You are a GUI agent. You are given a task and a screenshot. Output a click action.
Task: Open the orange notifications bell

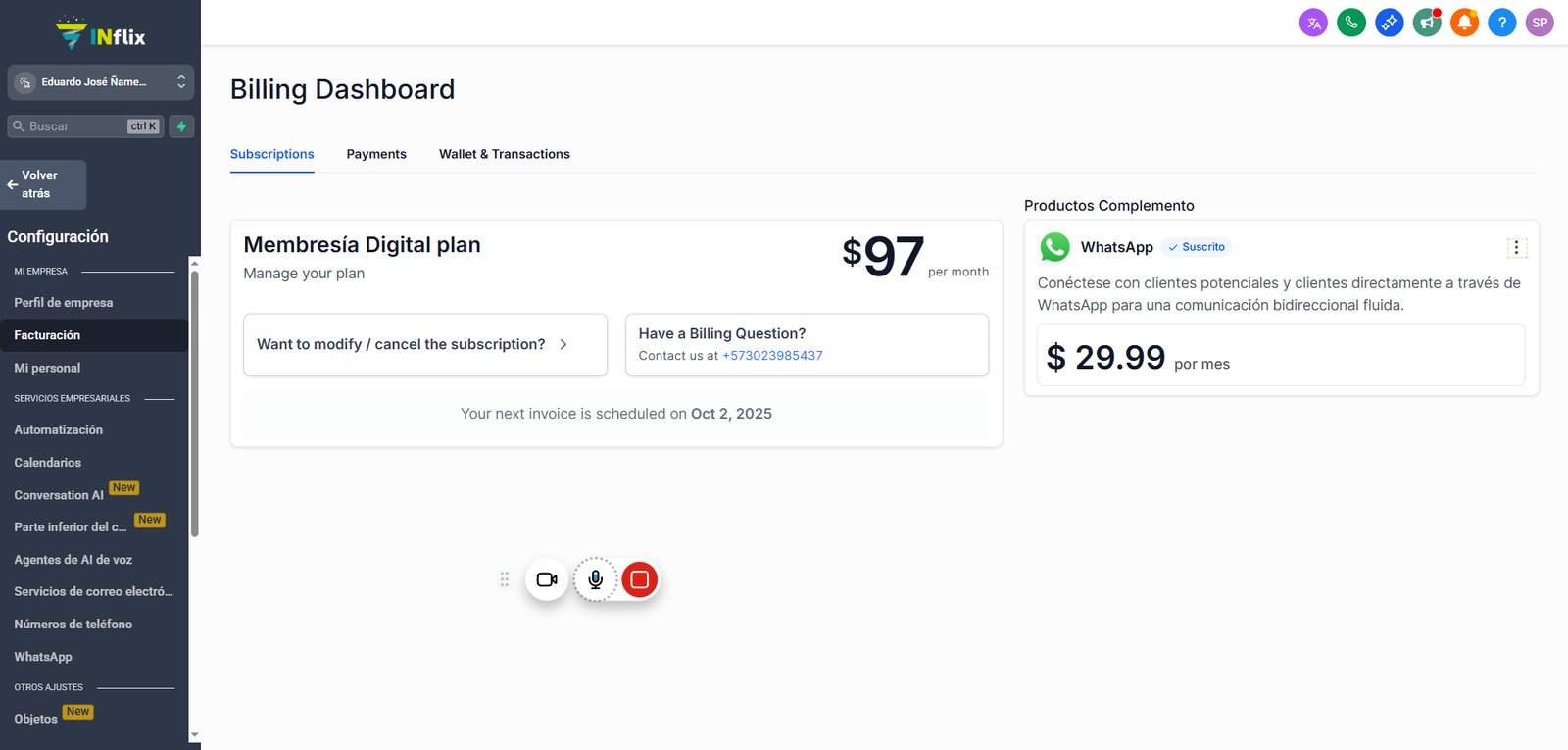(x=1464, y=23)
